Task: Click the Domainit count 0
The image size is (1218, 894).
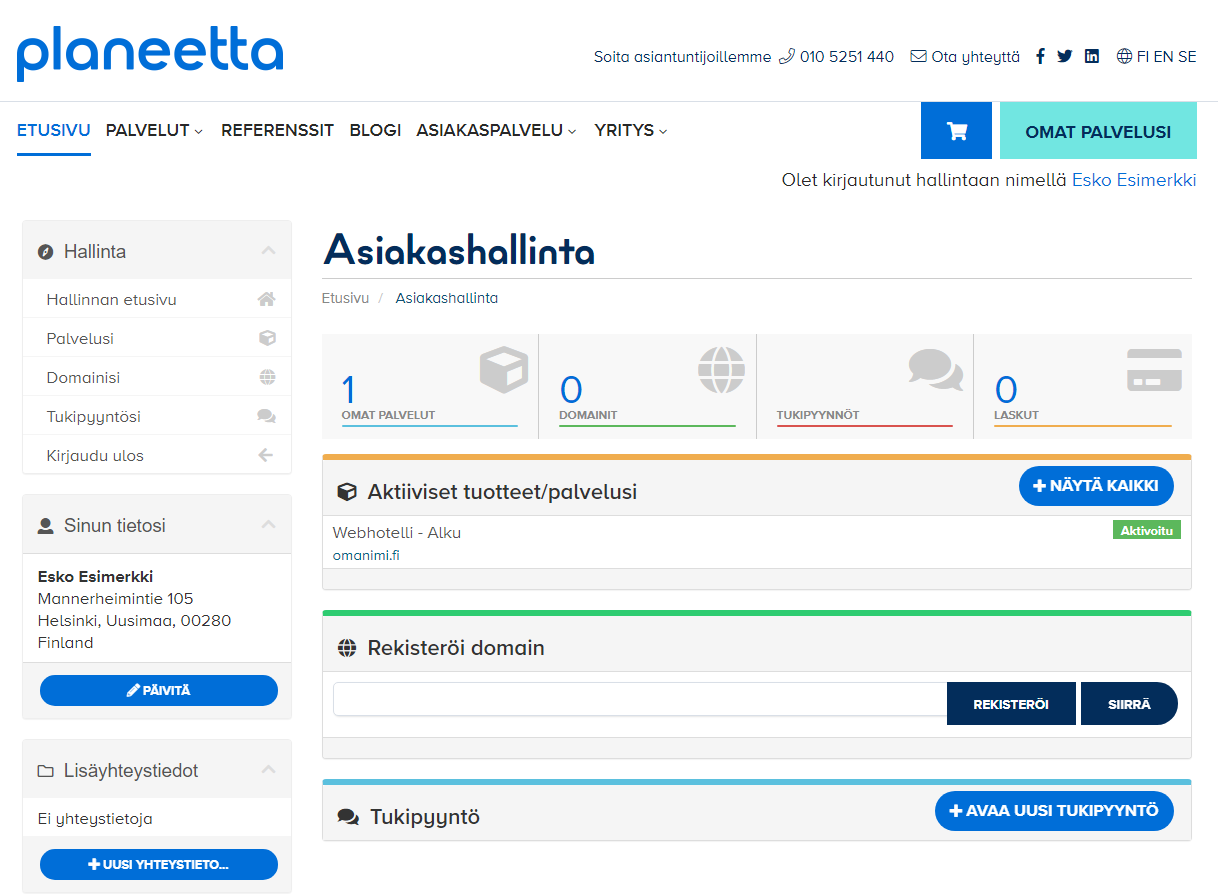Action: 571,390
